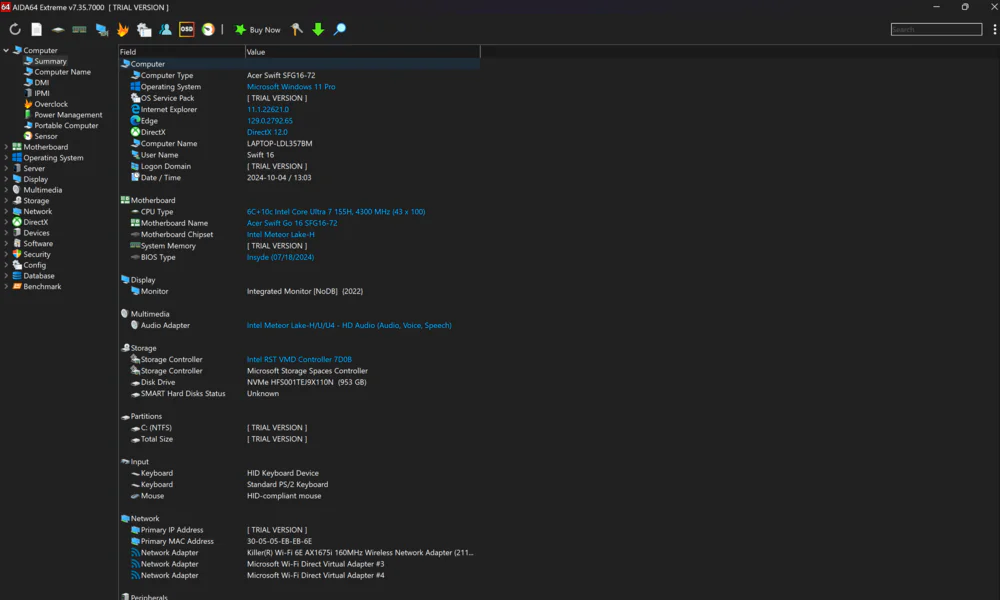Open the memory benchmark RAM icon

pyautogui.click(x=79, y=29)
